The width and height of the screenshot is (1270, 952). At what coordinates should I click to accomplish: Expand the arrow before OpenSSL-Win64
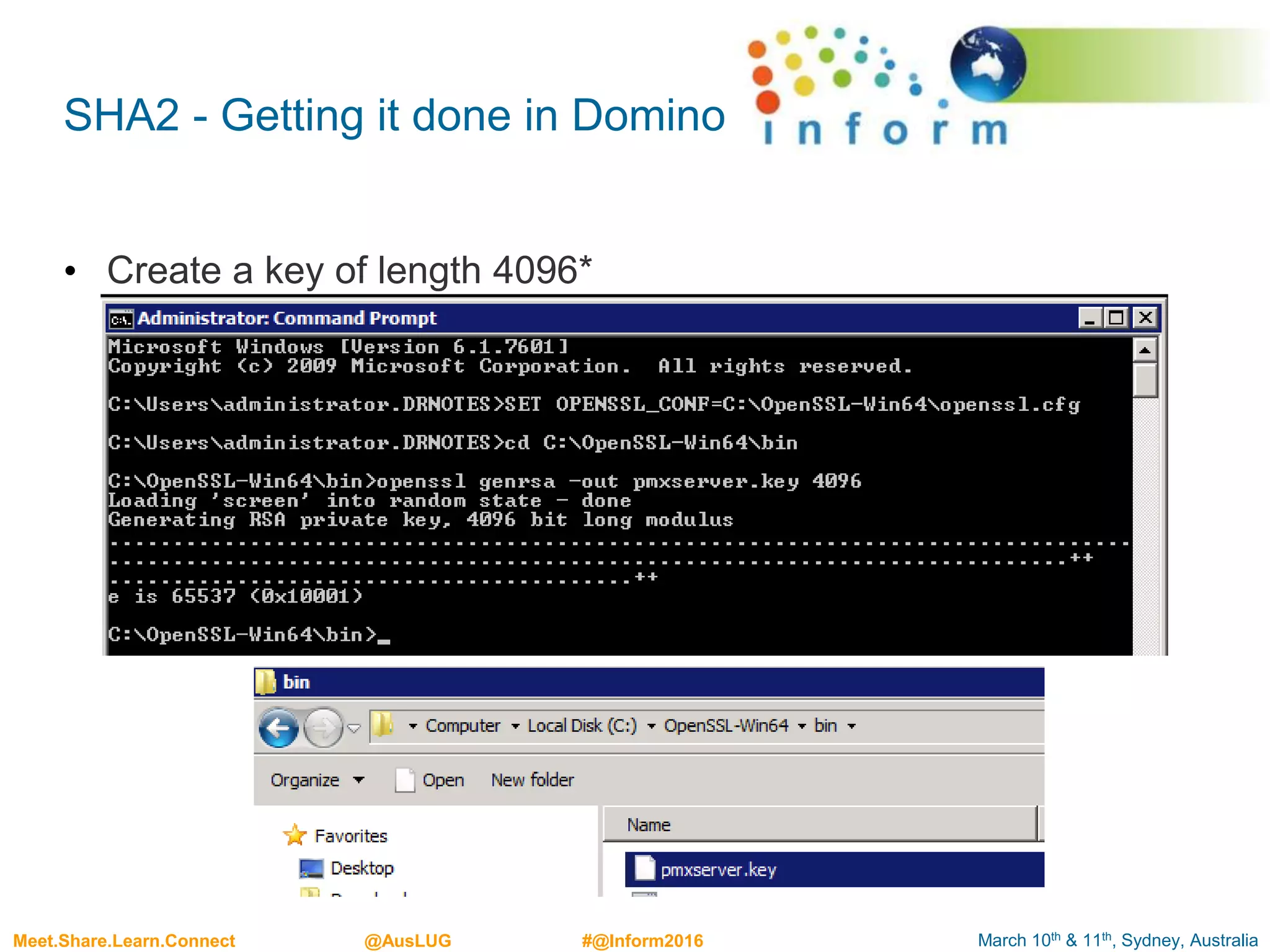pyautogui.click(x=651, y=726)
